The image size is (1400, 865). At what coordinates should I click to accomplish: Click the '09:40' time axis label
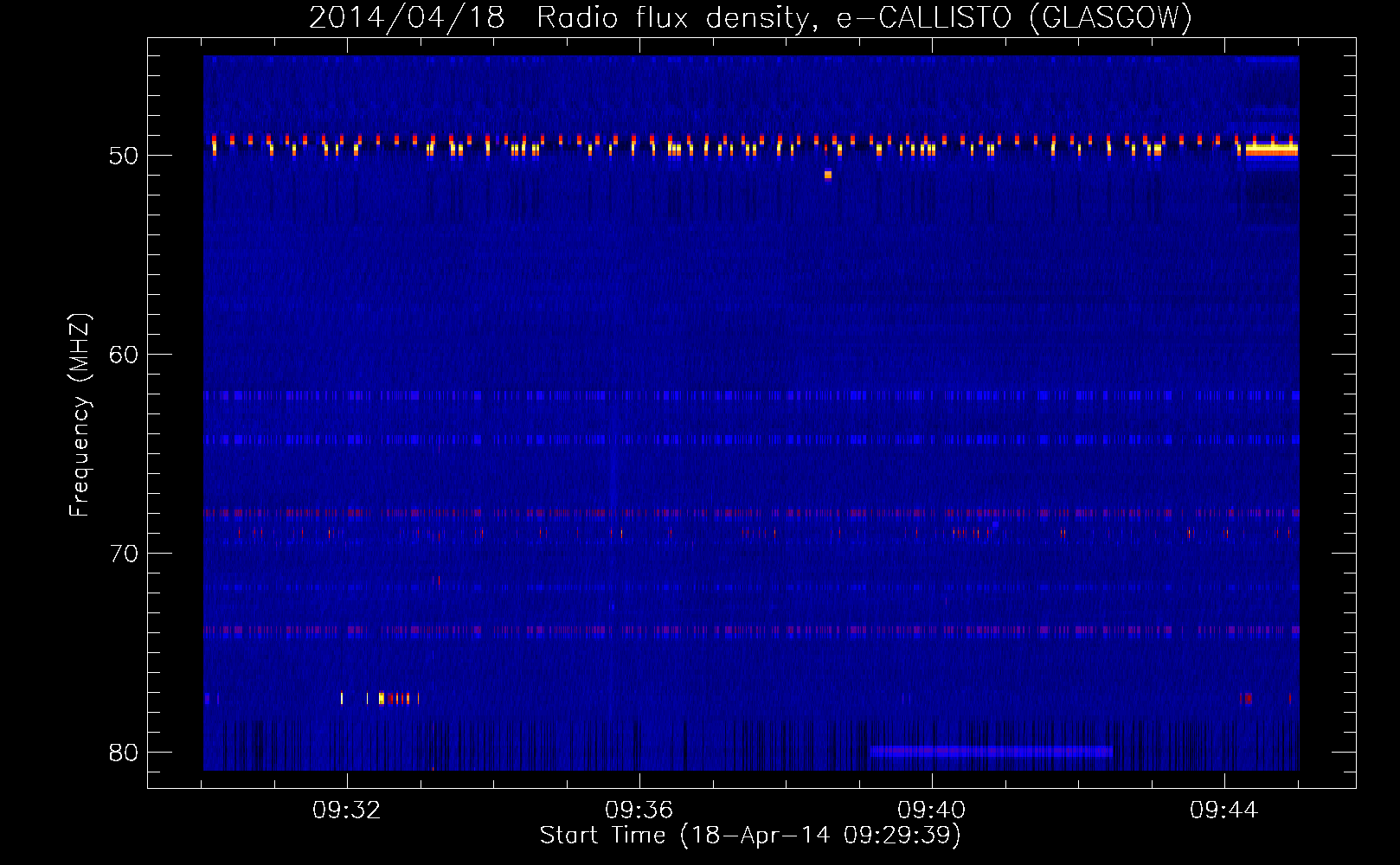pos(932,810)
